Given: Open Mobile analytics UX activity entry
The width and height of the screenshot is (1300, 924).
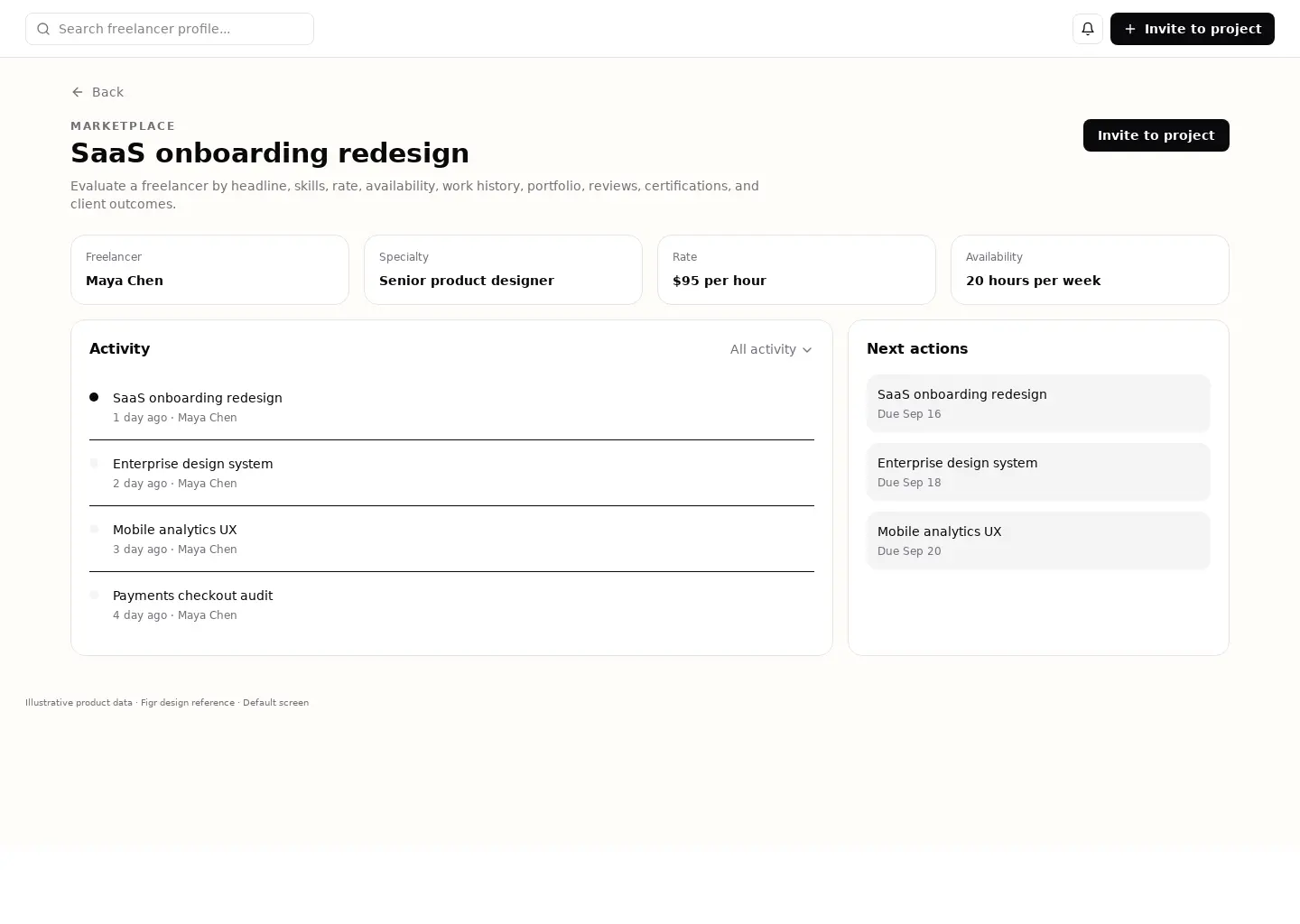Looking at the screenshot, I should (451, 539).
